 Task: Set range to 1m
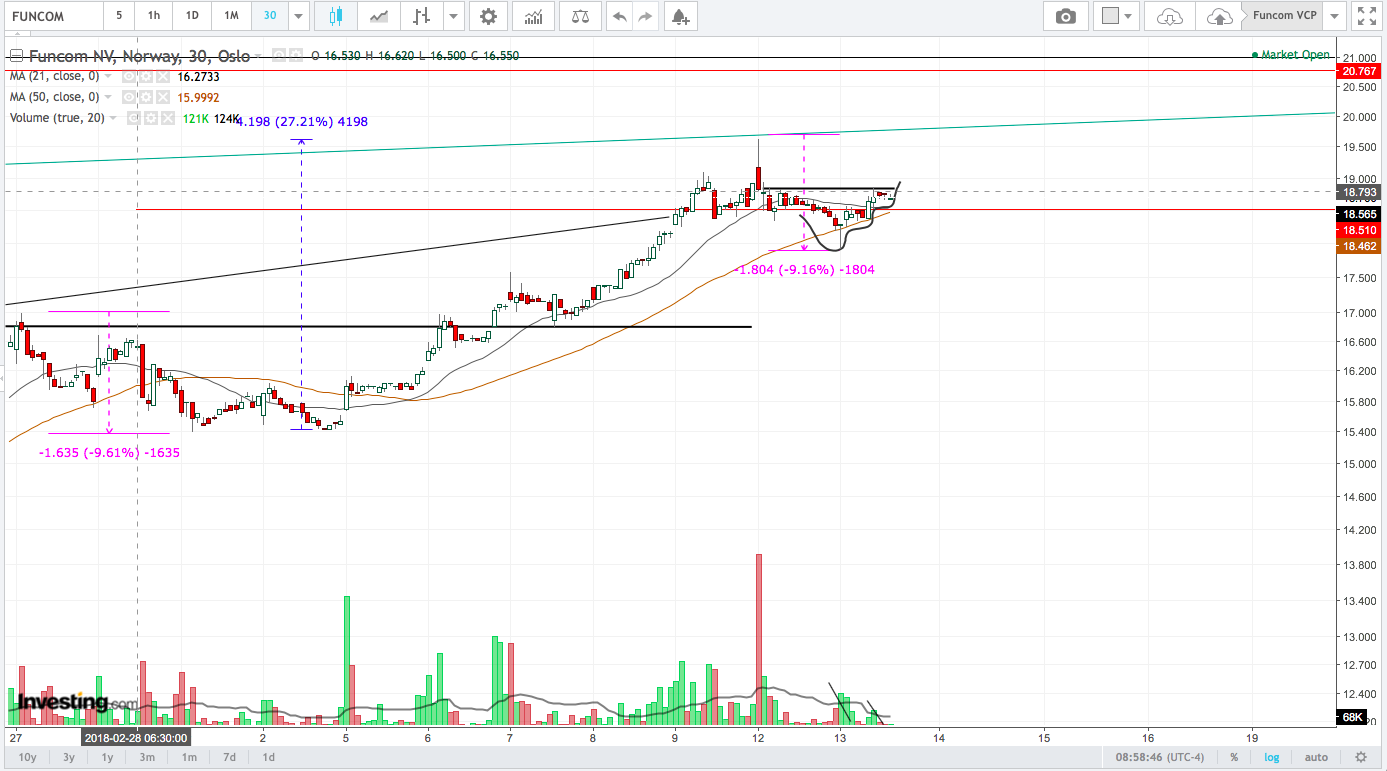(x=188, y=757)
